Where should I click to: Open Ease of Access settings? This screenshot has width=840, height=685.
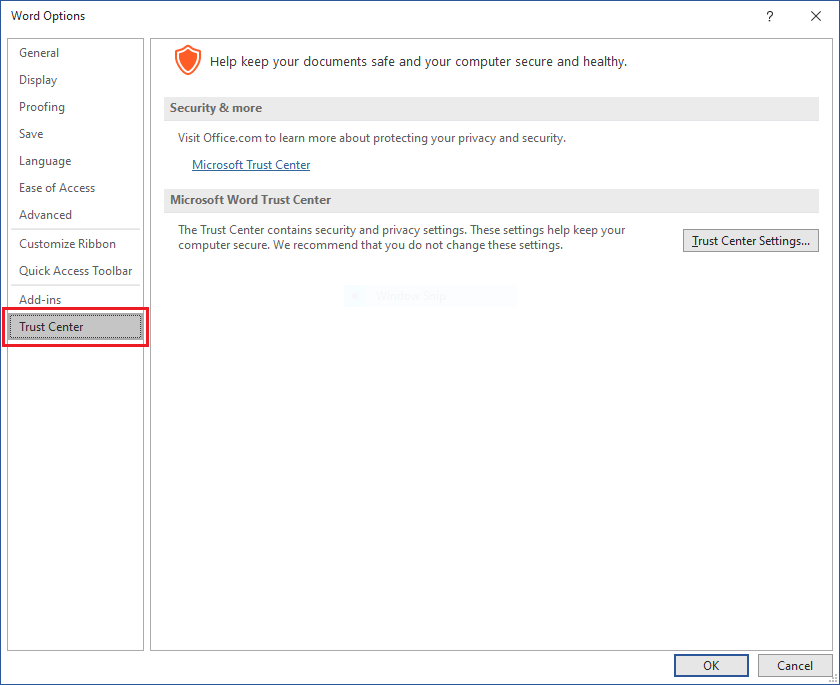[x=75, y=187]
